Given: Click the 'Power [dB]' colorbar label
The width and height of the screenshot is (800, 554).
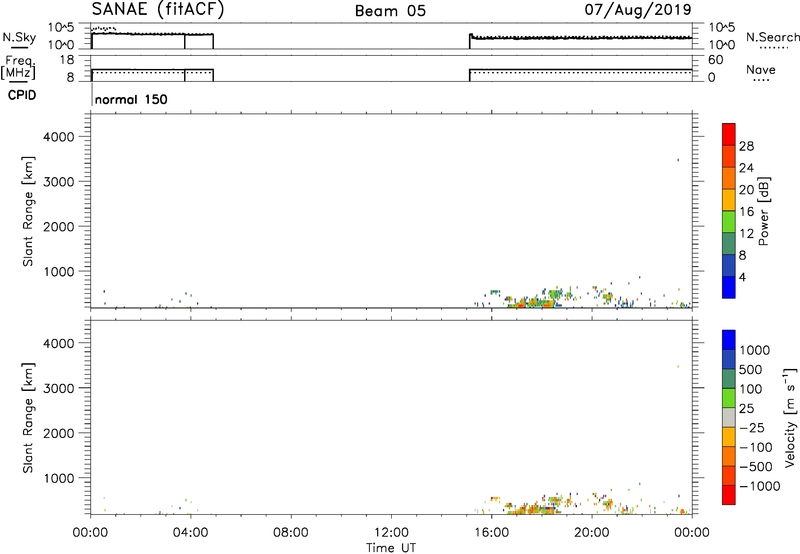Looking at the screenshot, I should pos(763,211).
